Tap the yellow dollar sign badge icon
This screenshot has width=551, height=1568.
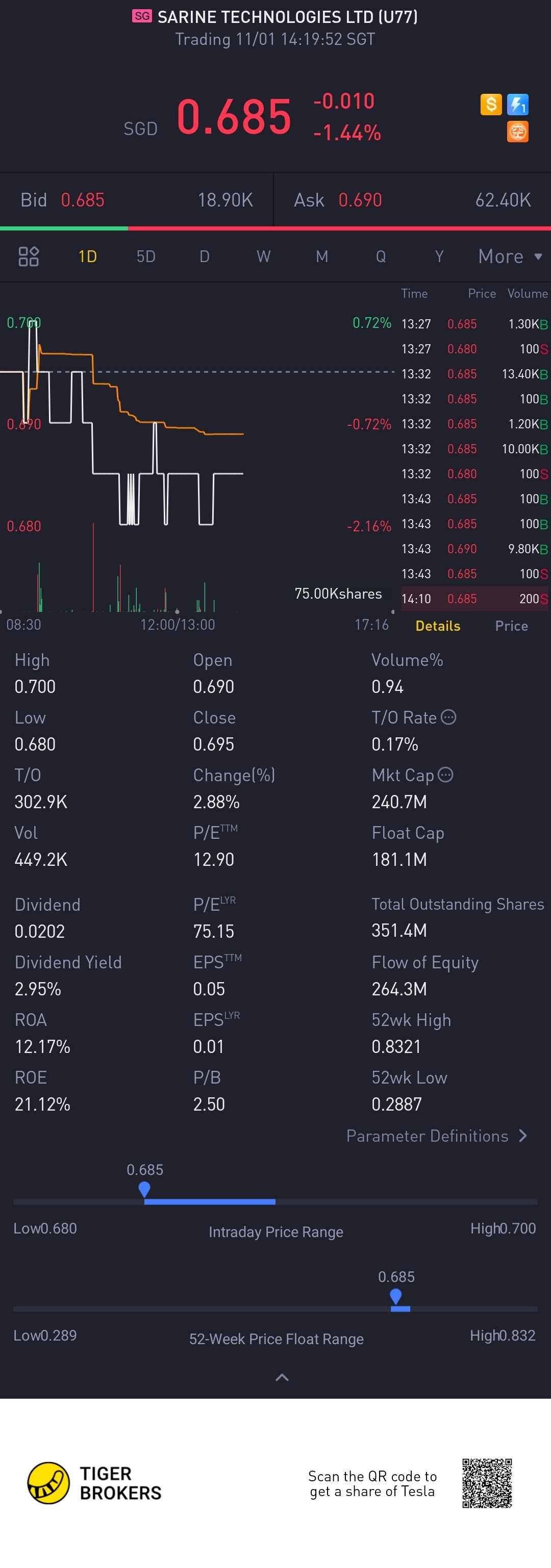point(491,104)
